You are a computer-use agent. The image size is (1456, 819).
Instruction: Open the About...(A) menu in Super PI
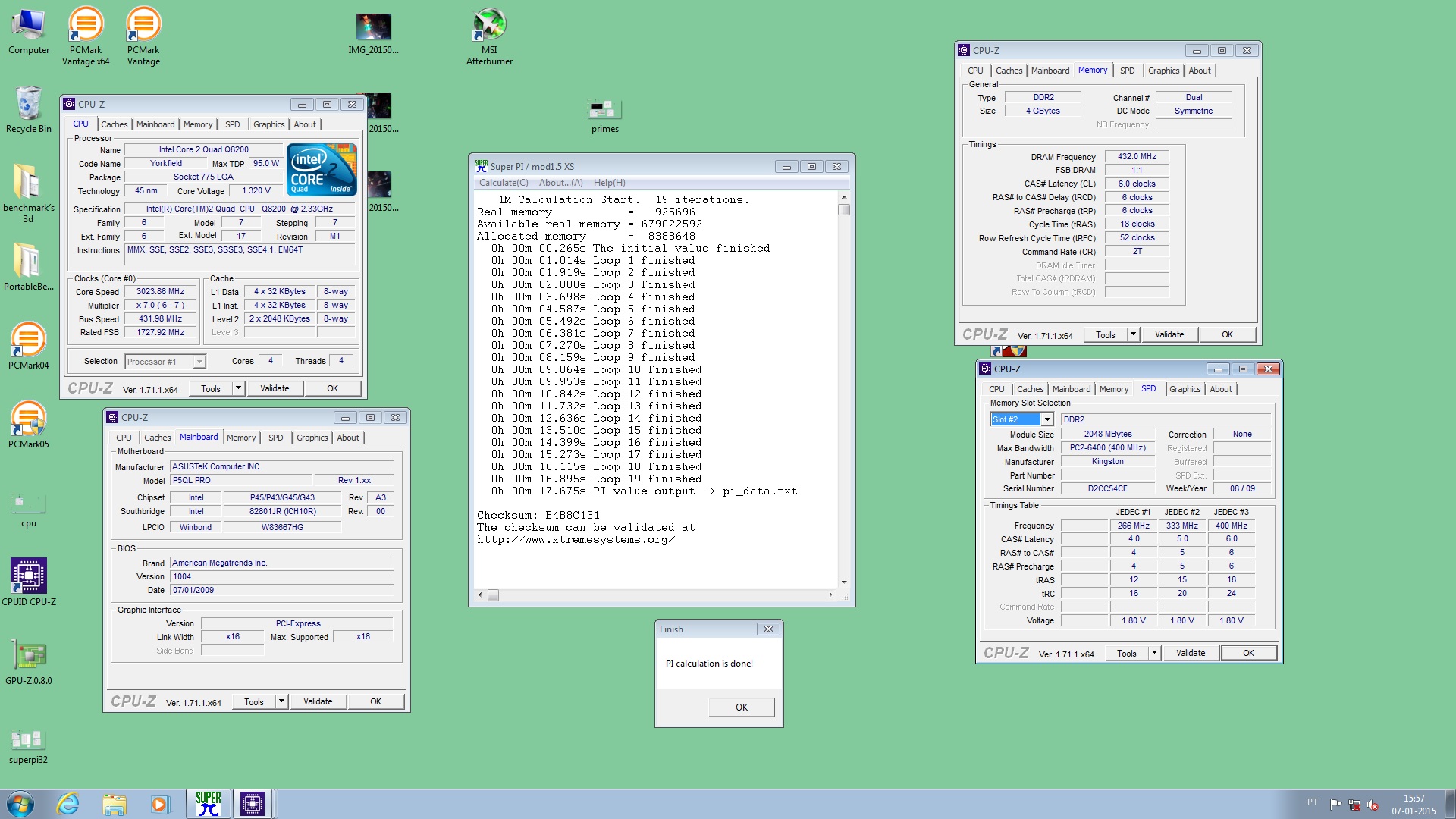point(560,183)
